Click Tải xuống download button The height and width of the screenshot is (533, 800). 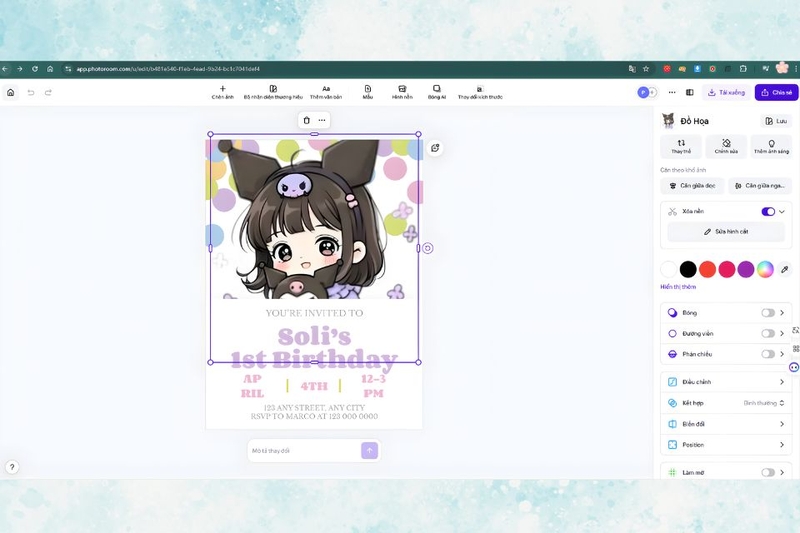coord(726,92)
